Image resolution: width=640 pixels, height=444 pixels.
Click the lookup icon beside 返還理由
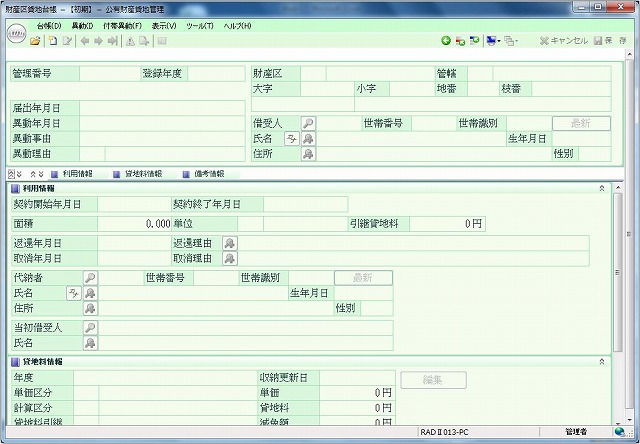(230, 243)
